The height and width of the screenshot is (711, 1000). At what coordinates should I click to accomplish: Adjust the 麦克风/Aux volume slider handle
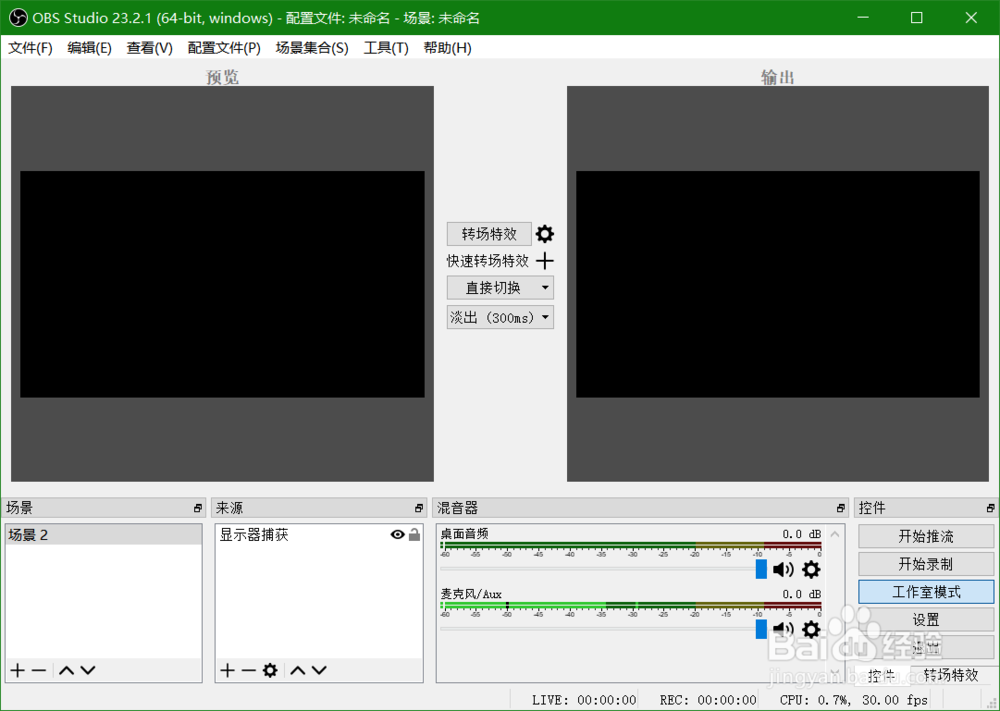(x=761, y=629)
